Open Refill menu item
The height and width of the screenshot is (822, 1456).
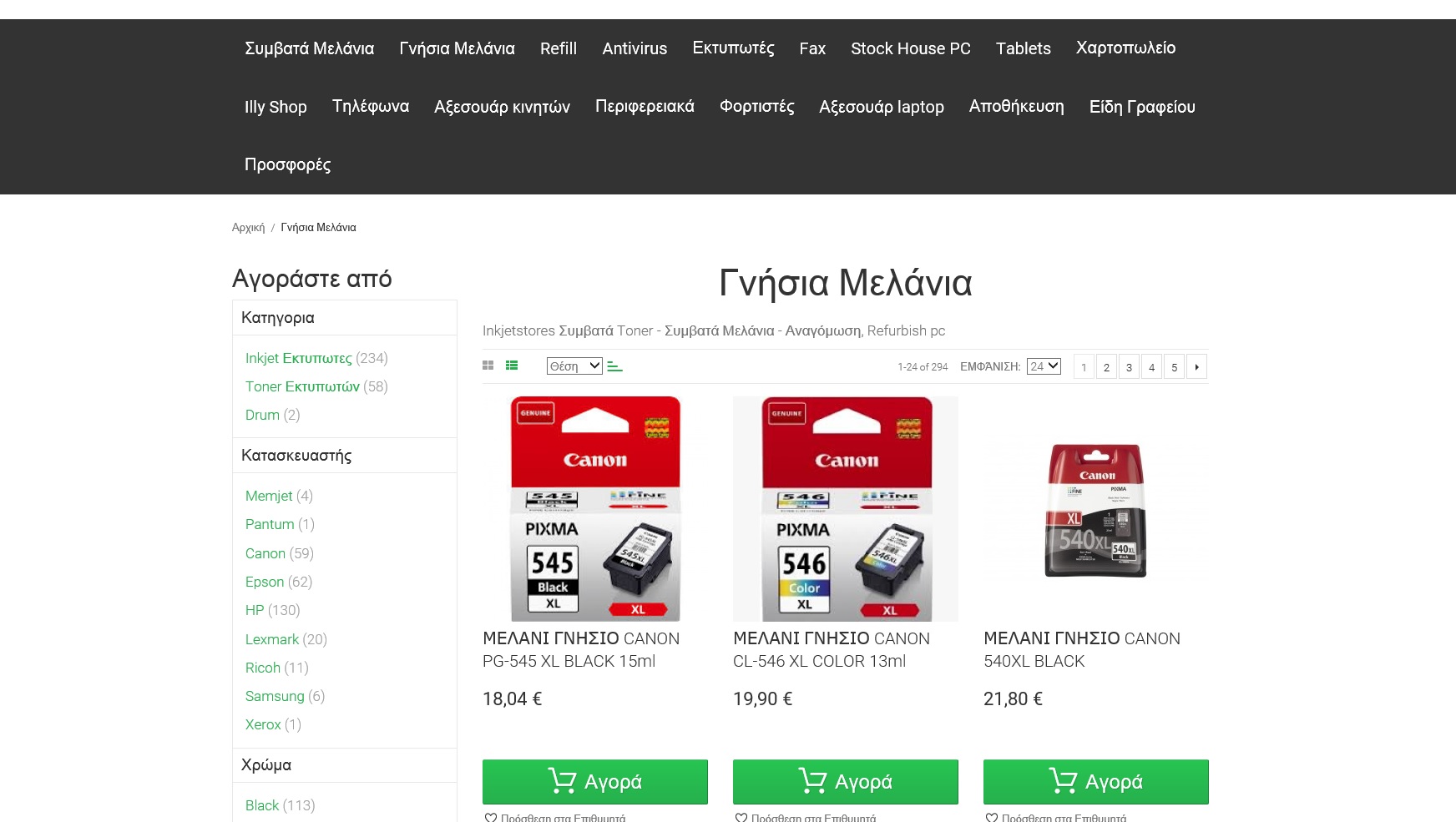point(559,48)
